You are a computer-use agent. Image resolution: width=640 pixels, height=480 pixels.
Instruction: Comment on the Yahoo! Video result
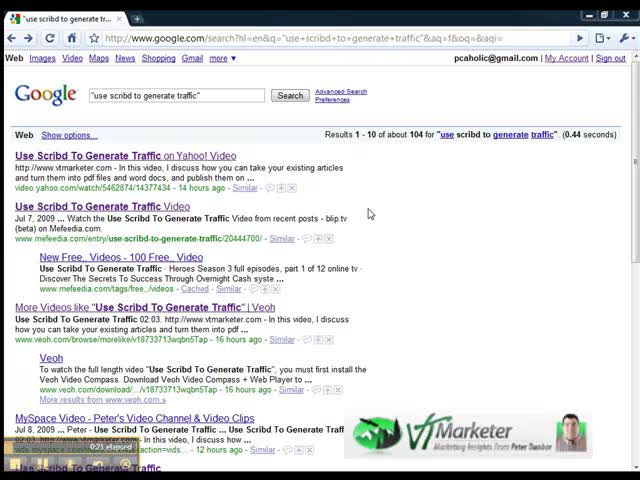click(270, 188)
